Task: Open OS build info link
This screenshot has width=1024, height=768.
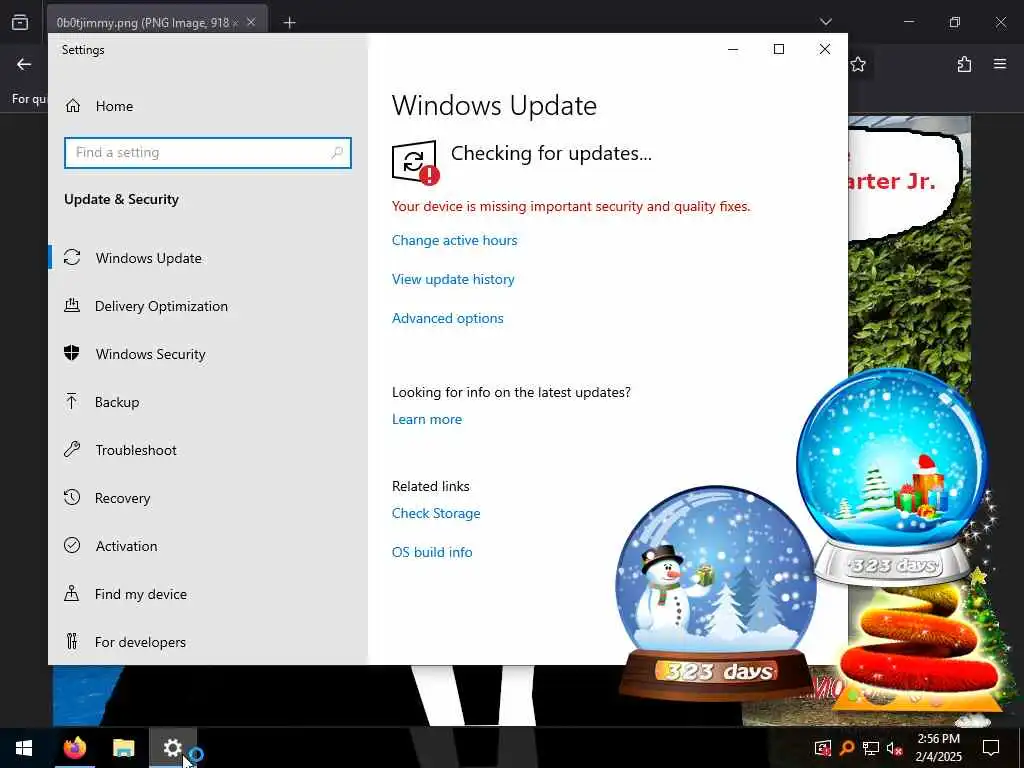Action: [x=432, y=552]
